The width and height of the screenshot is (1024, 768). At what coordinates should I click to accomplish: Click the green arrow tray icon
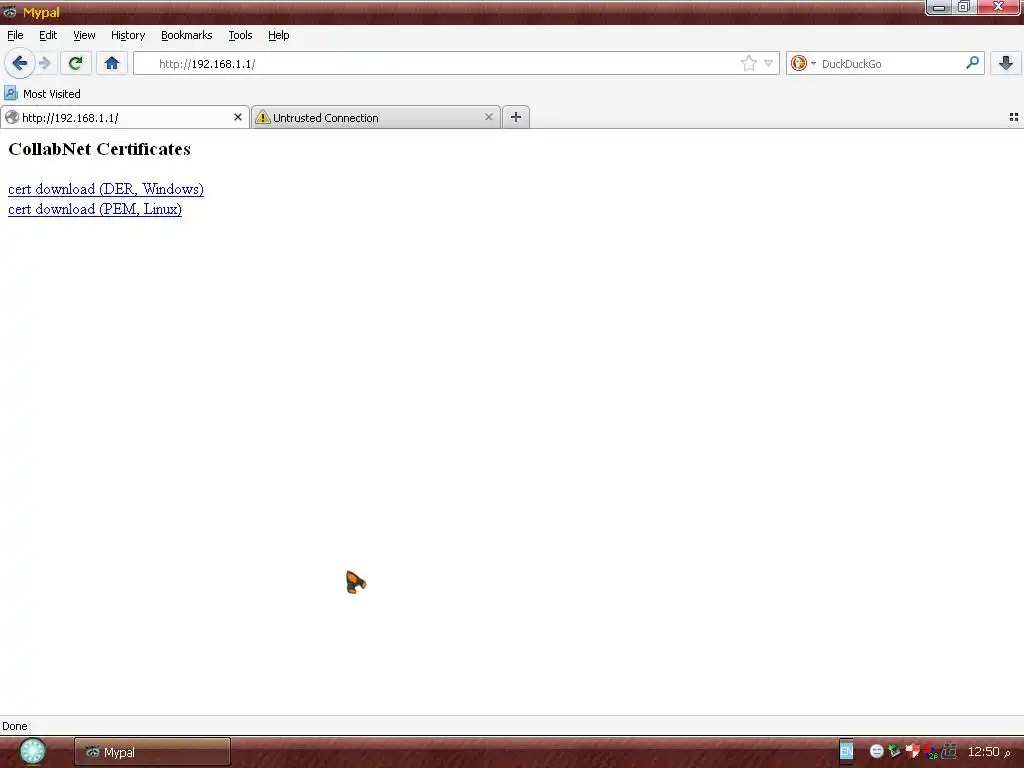[x=894, y=752]
